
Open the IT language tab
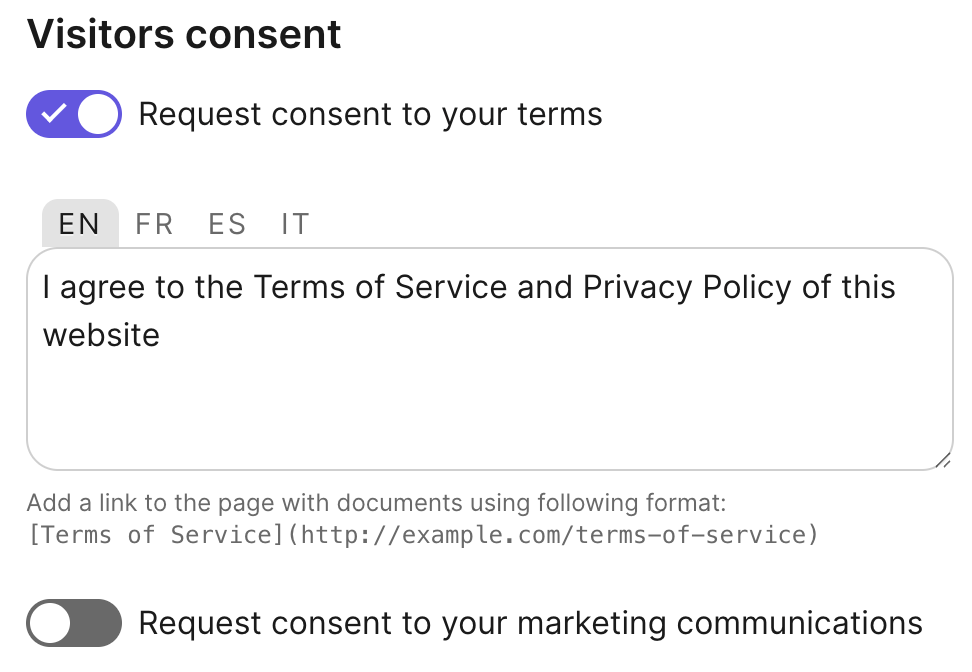tap(295, 224)
